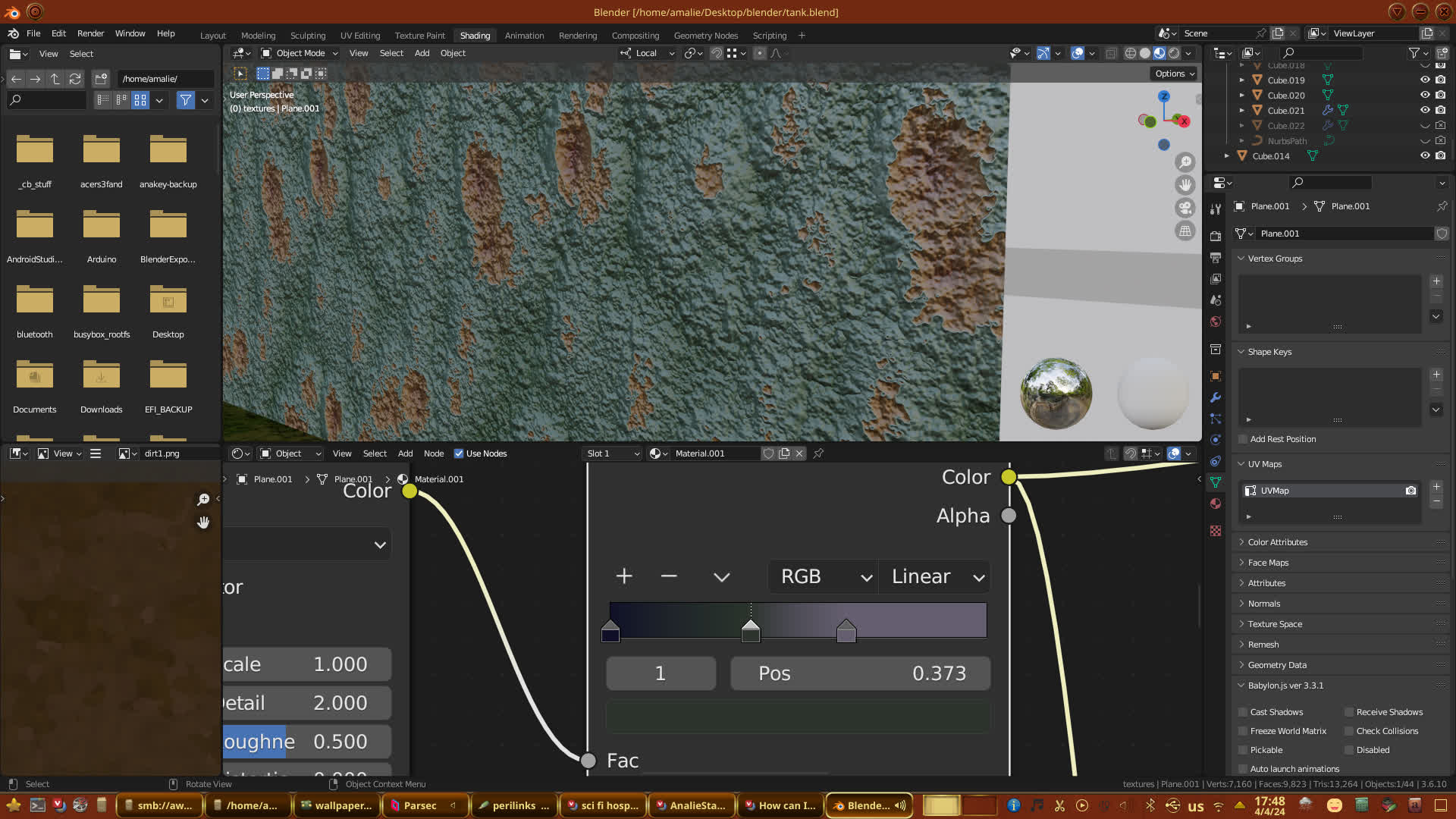Click the viewport zoom magnifier icon

1185,162
